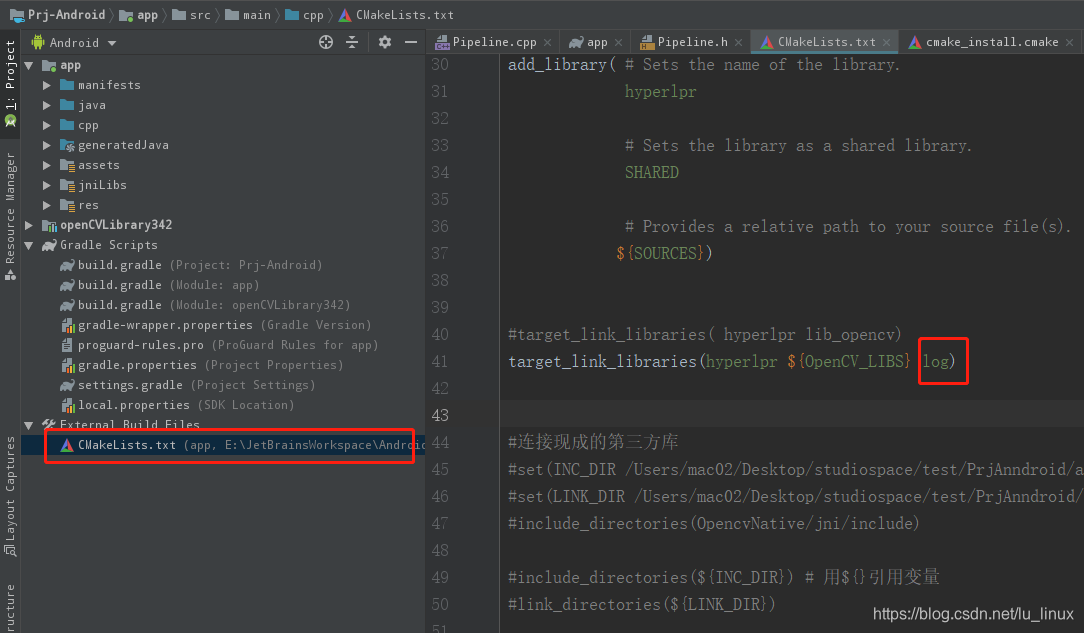This screenshot has height=633, width=1084.
Task: Click the java folder icon
Action: click(x=67, y=105)
